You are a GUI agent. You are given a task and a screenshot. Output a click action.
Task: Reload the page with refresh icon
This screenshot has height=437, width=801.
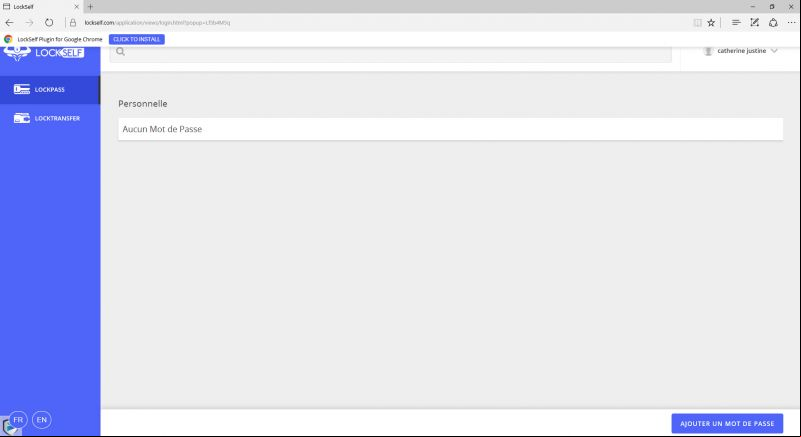tap(49, 22)
